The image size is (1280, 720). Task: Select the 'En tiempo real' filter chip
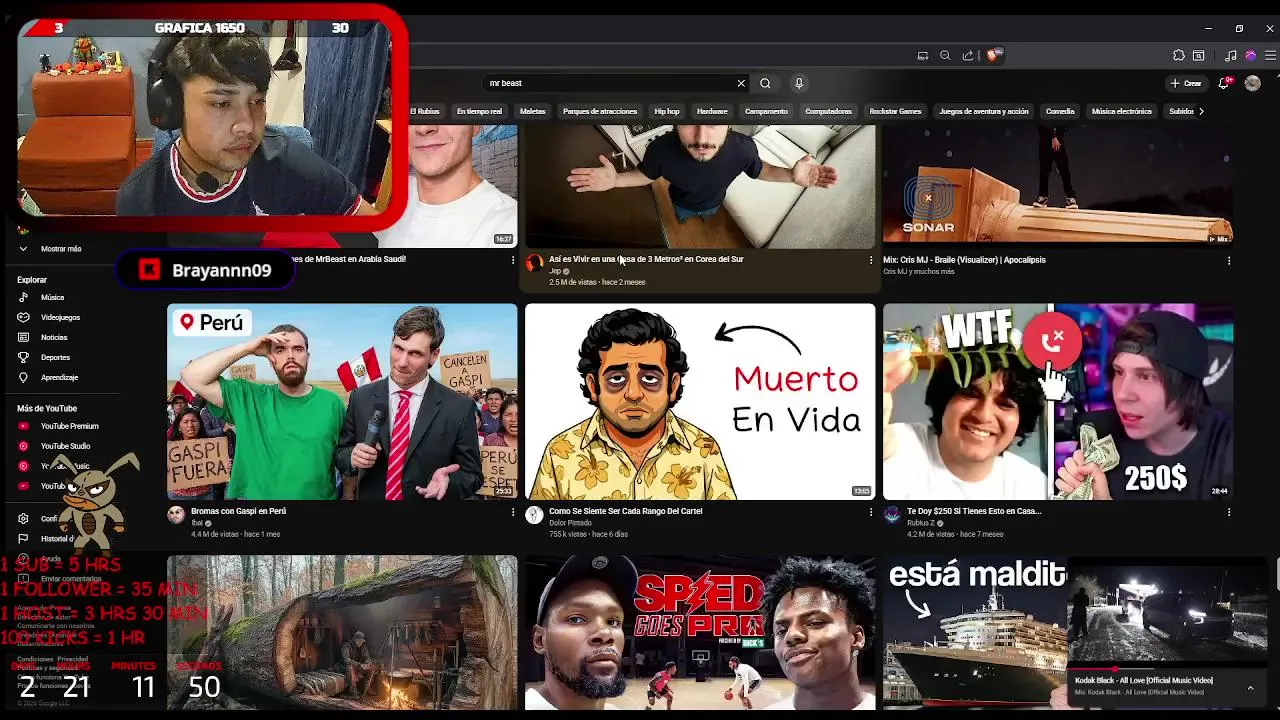coord(479,111)
